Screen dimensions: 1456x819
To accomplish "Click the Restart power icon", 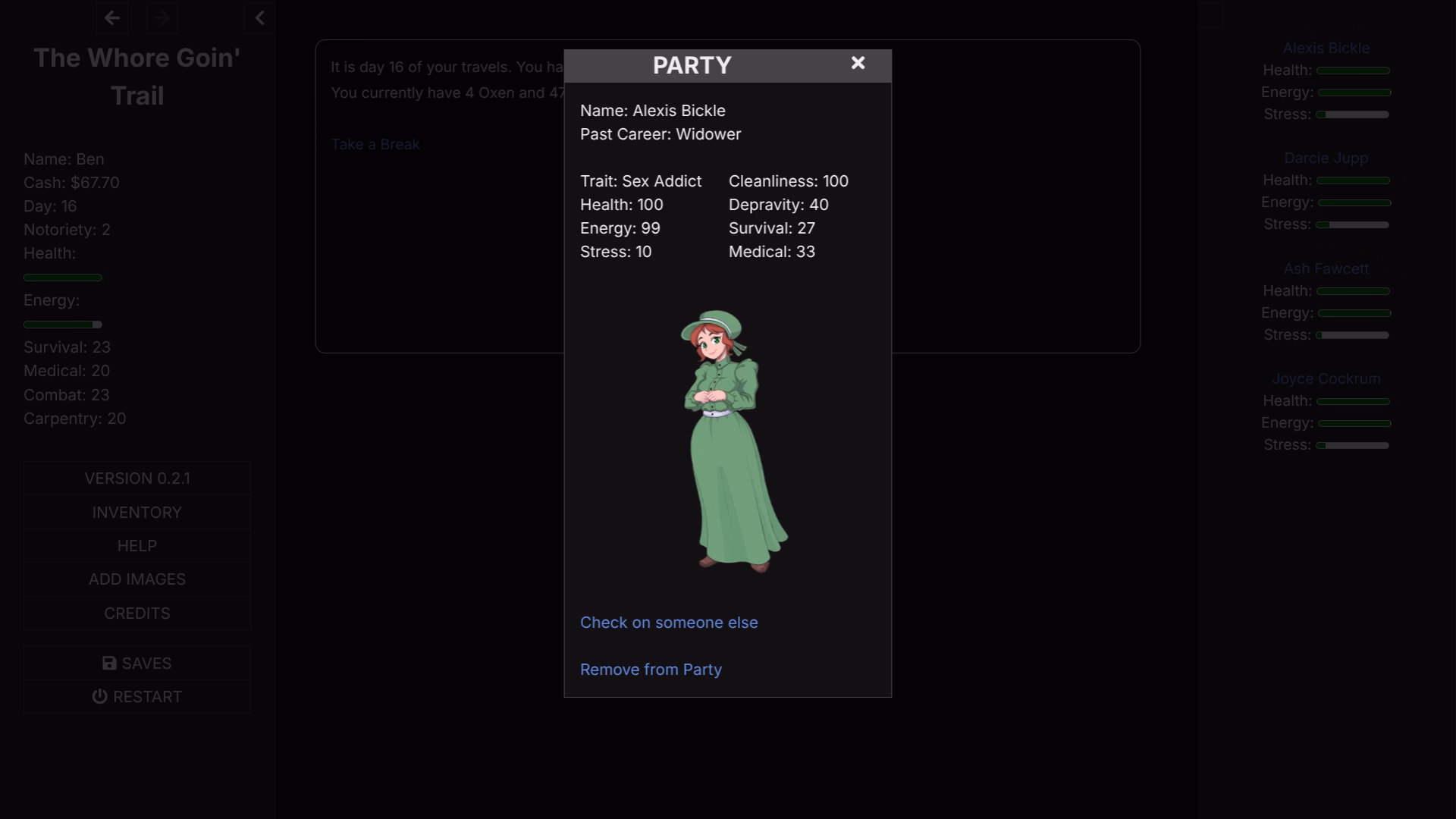I will pyautogui.click(x=99, y=696).
